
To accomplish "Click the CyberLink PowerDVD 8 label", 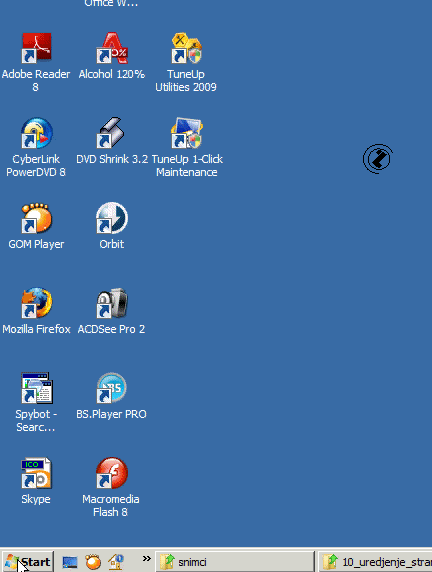I will [x=36, y=166].
